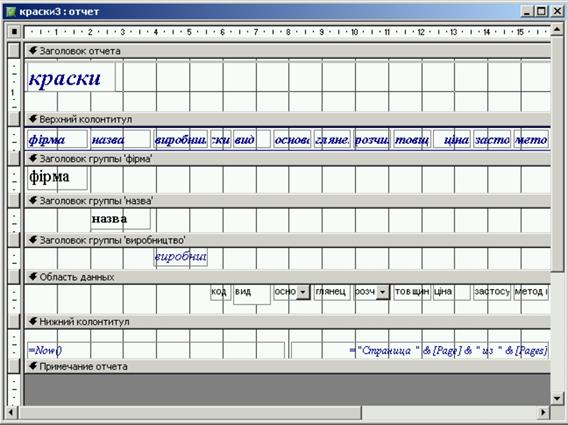This screenshot has height=425, width=568.
Task: Click the horizontal scrollbar thumb
Action: coord(189,412)
